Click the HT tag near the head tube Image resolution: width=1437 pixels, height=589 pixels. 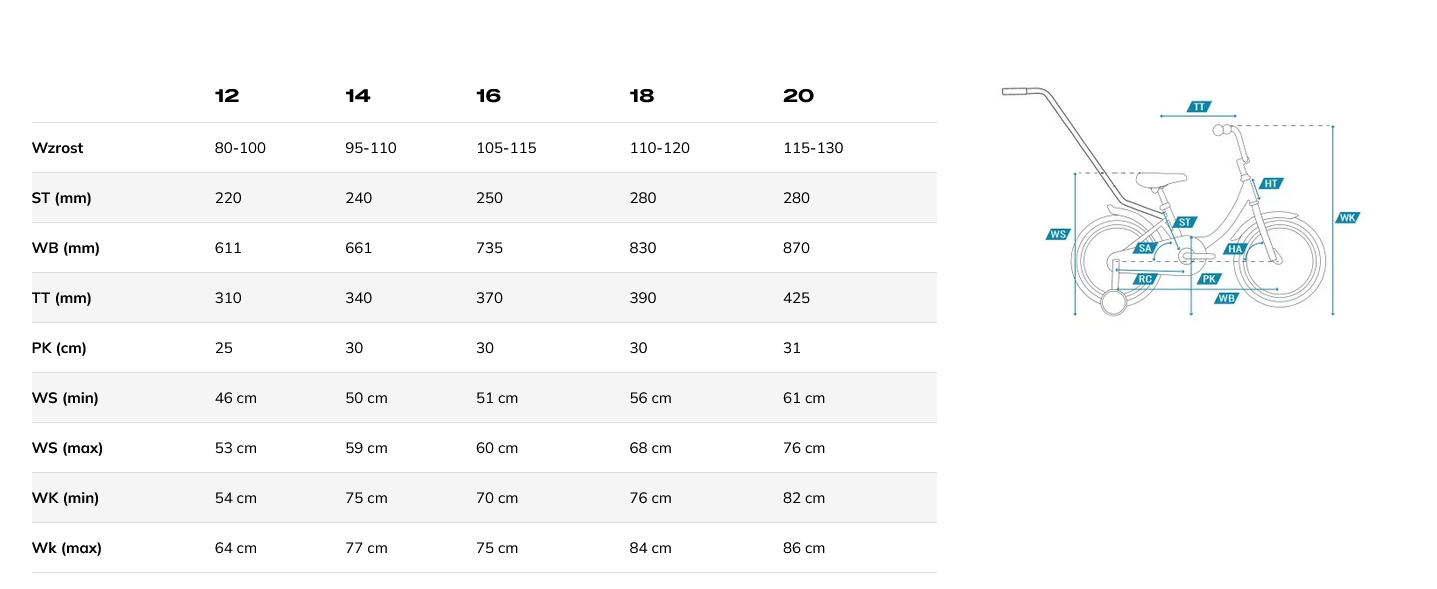1271,183
